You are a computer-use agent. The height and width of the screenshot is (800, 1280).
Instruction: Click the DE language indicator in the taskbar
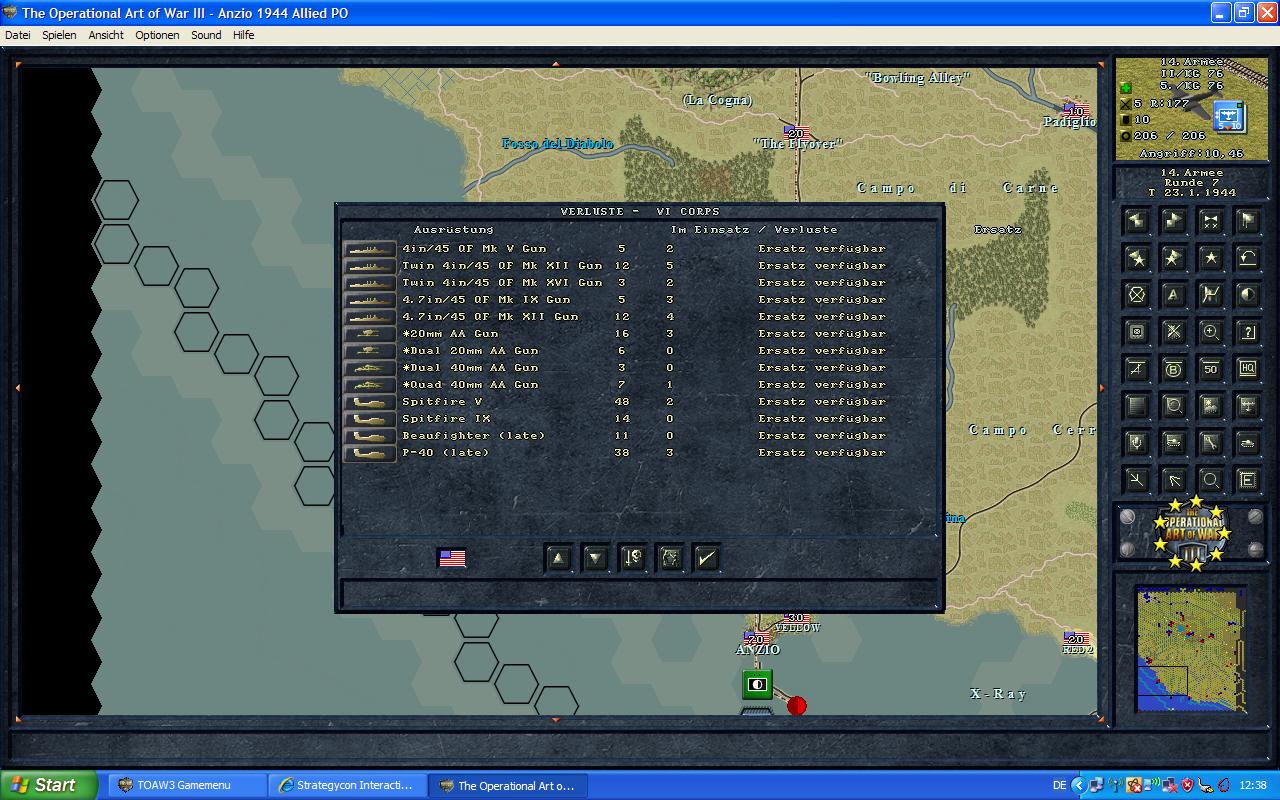pos(1059,786)
